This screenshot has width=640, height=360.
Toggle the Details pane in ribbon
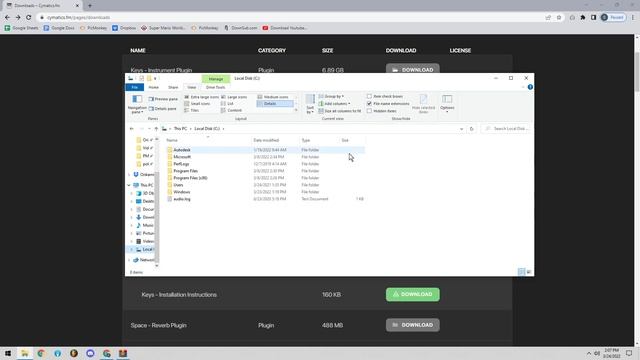pyautogui.click(x=162, y=109)
